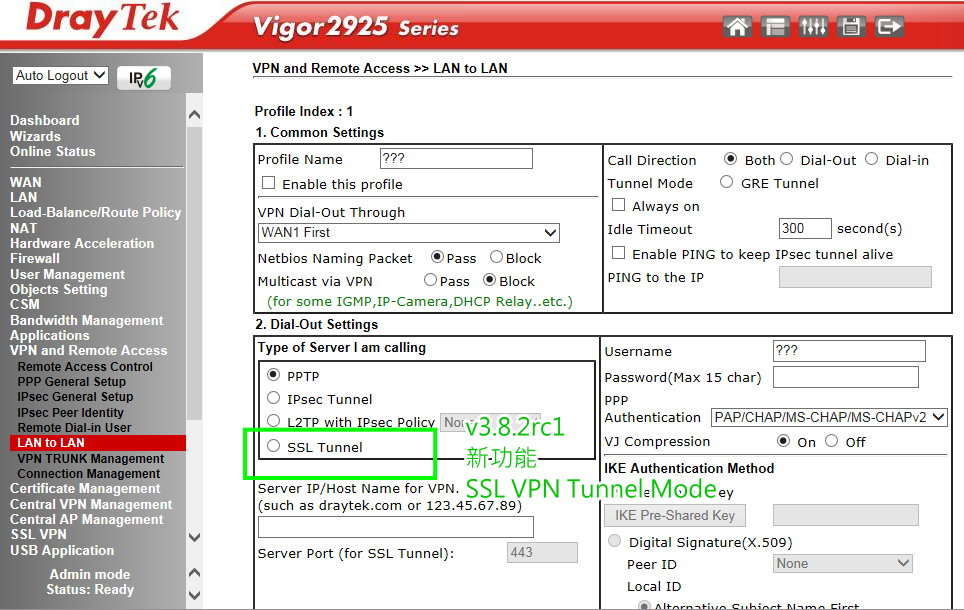
Task: Click the logout arrow icon in header
Action: (x=889, y=26)
